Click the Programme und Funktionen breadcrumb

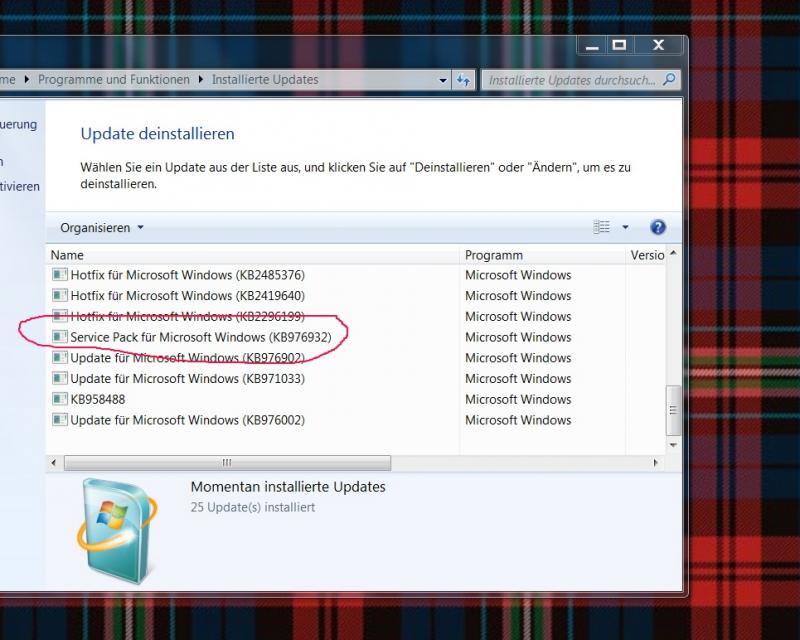[x=114, y=80]
